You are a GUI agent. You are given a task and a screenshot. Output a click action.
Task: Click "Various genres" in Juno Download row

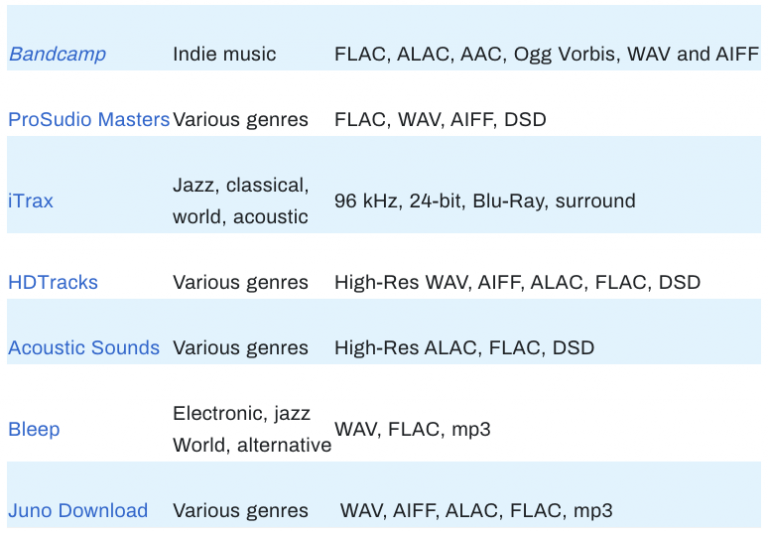click(240, 510)
